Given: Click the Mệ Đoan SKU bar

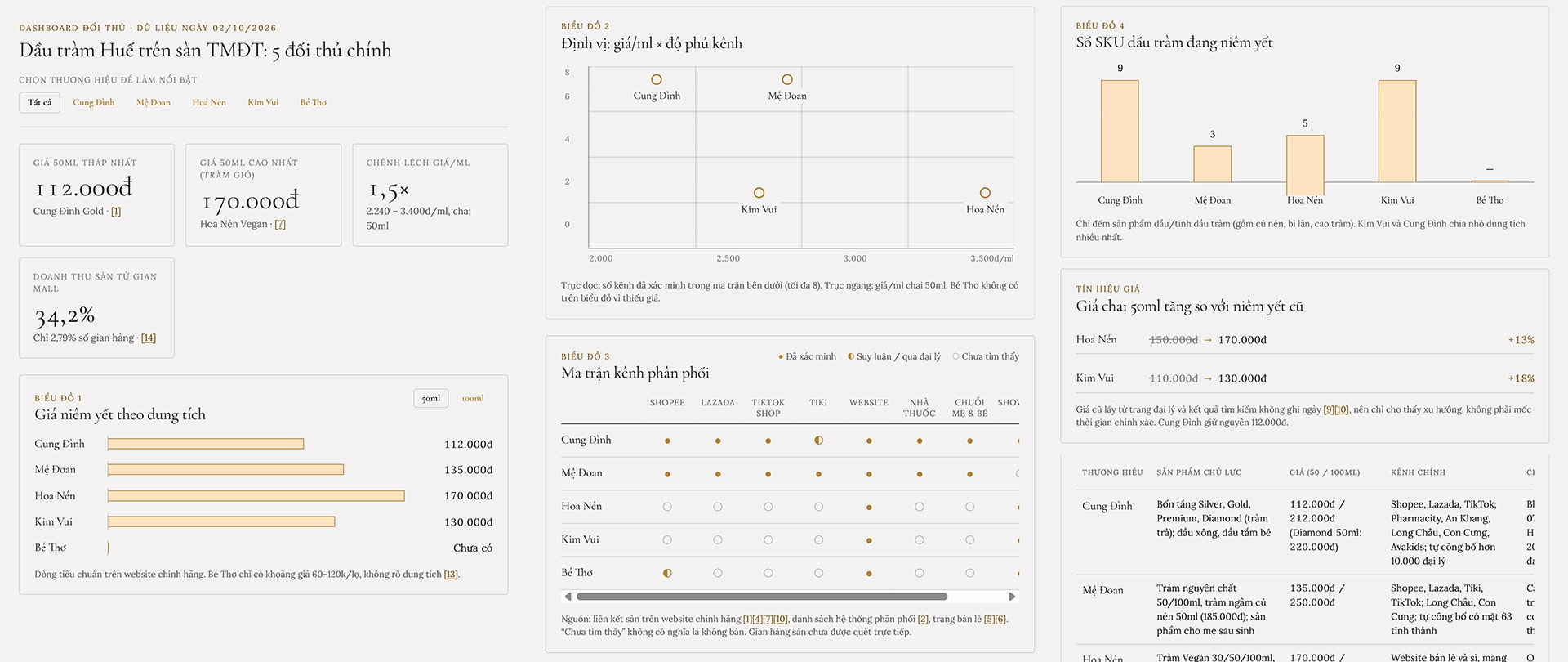Looking at the screenshot, I should click(1212, 164).
